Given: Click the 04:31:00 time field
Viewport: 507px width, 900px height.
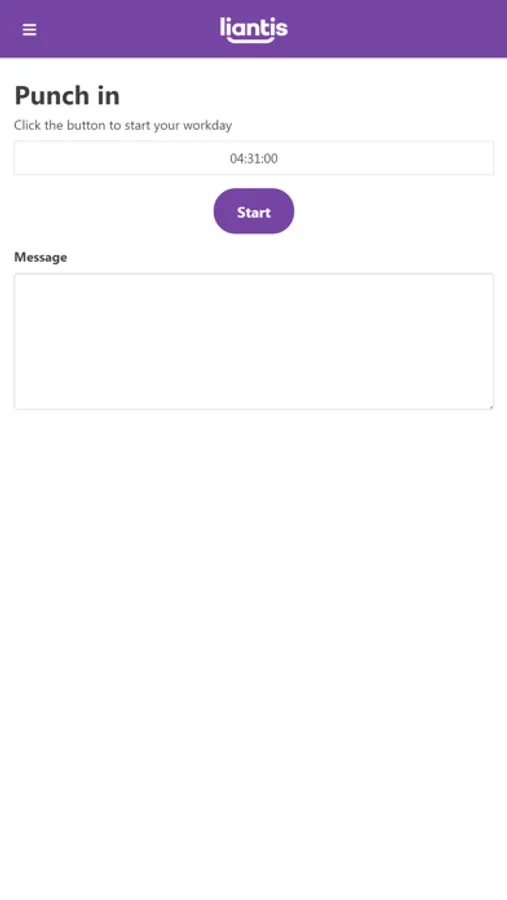Looking at the screenshot, I should tap(254, 158).
